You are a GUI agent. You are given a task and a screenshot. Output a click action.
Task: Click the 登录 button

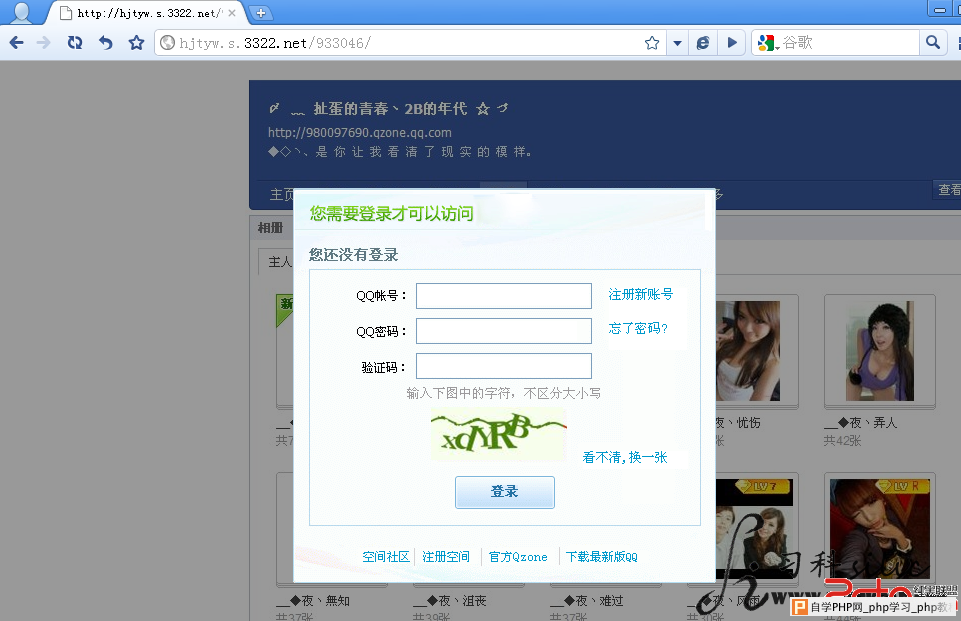(504, 492)
